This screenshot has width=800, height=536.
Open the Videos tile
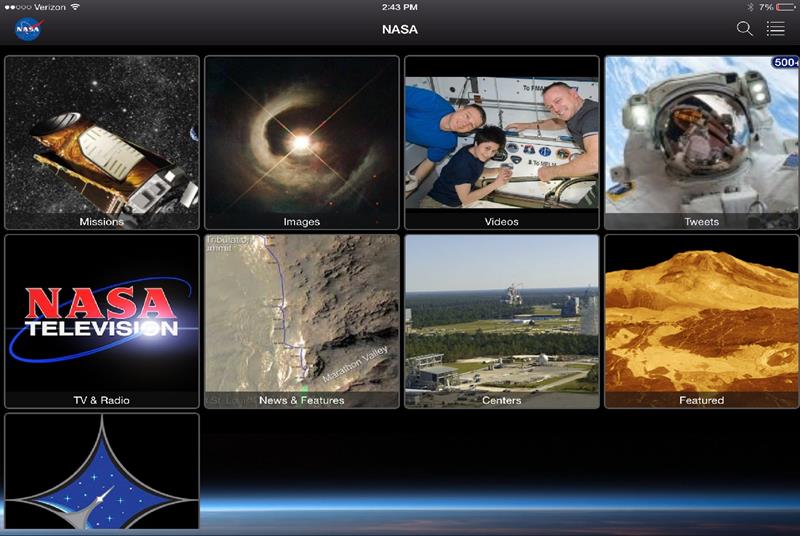(x=502, y=143)
